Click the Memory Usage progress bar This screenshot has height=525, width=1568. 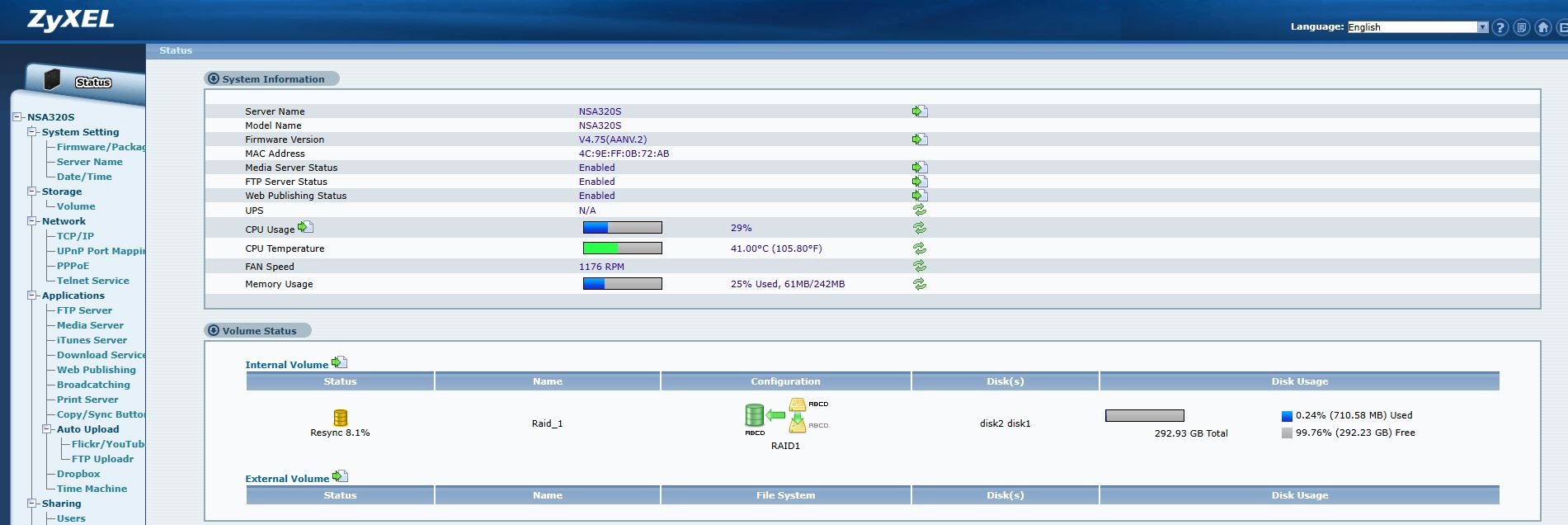tap(623, 284)
